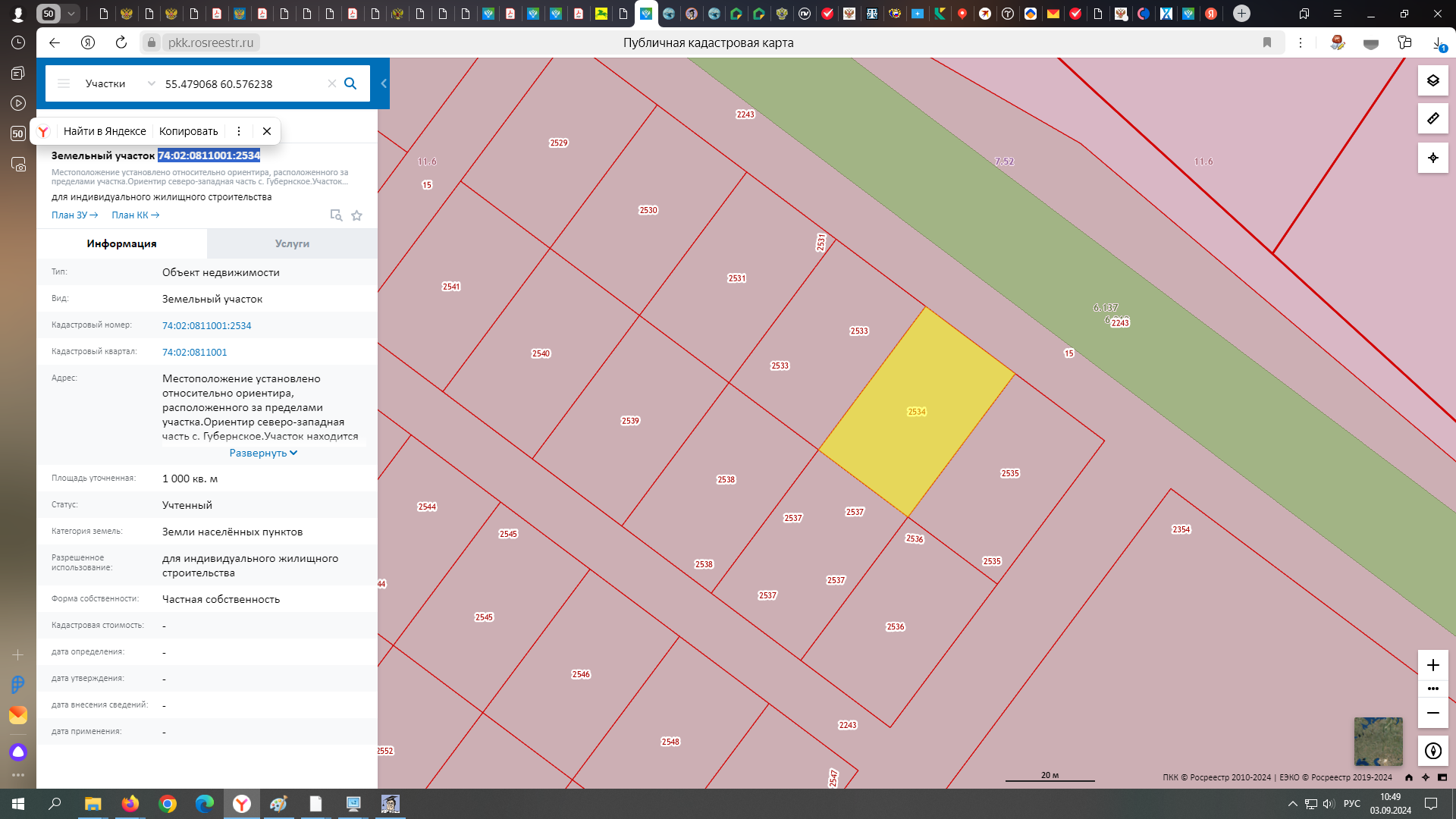Open cadastral quarter 74:02:0811001 link
The image size is (1456, 819).
click(x=194, y=352)
